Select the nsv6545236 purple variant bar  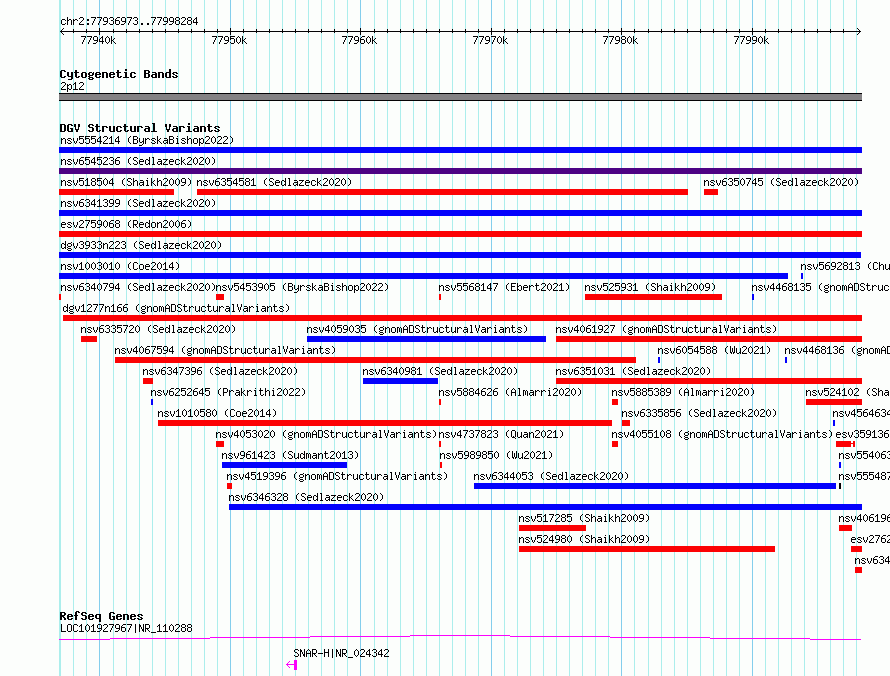point(460,171)
